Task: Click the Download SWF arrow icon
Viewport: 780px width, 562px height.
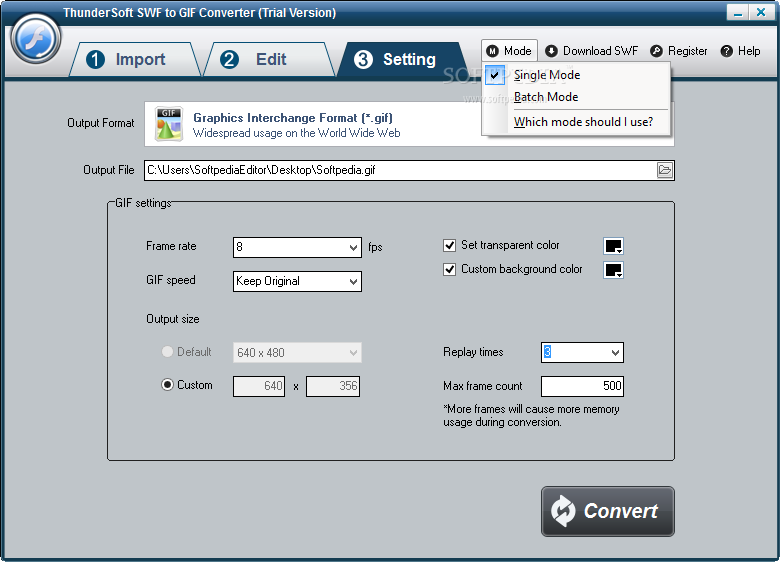Action: pos(551,51)
